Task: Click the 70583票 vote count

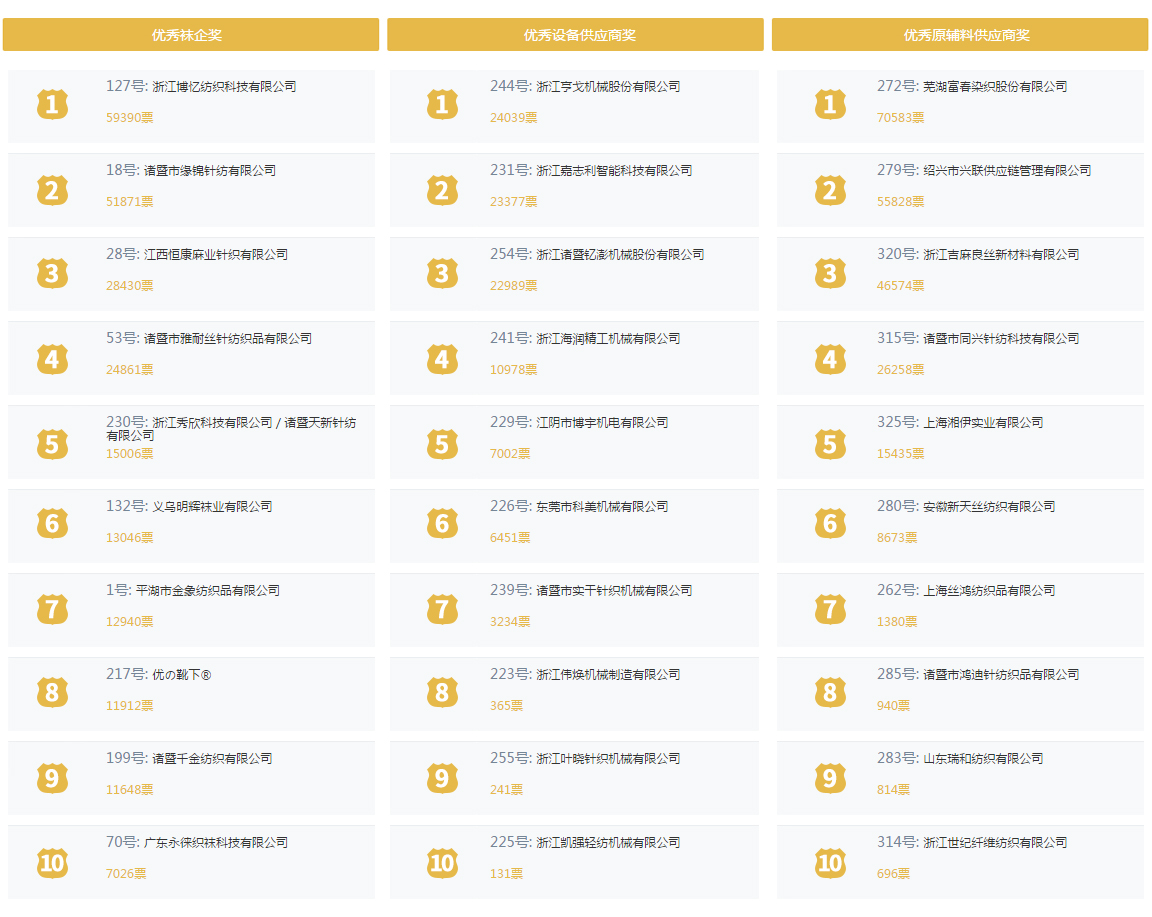Action: point(900,118)
